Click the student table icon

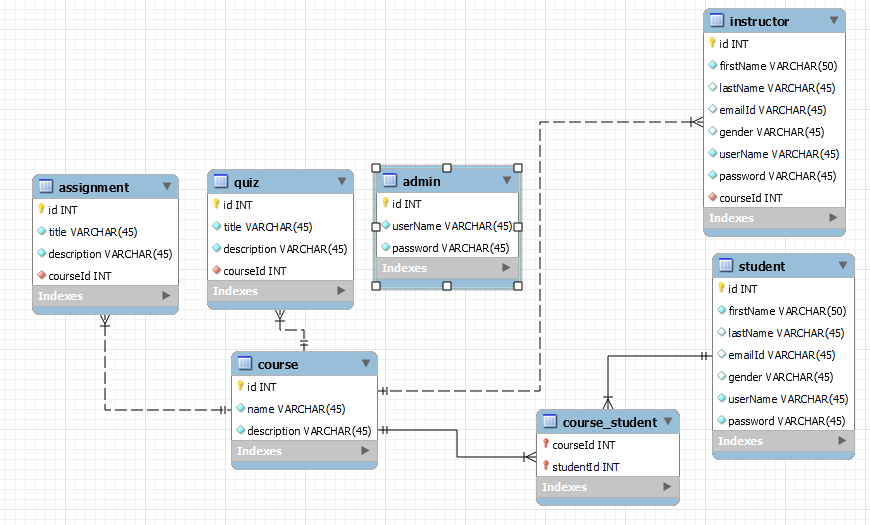726,265
